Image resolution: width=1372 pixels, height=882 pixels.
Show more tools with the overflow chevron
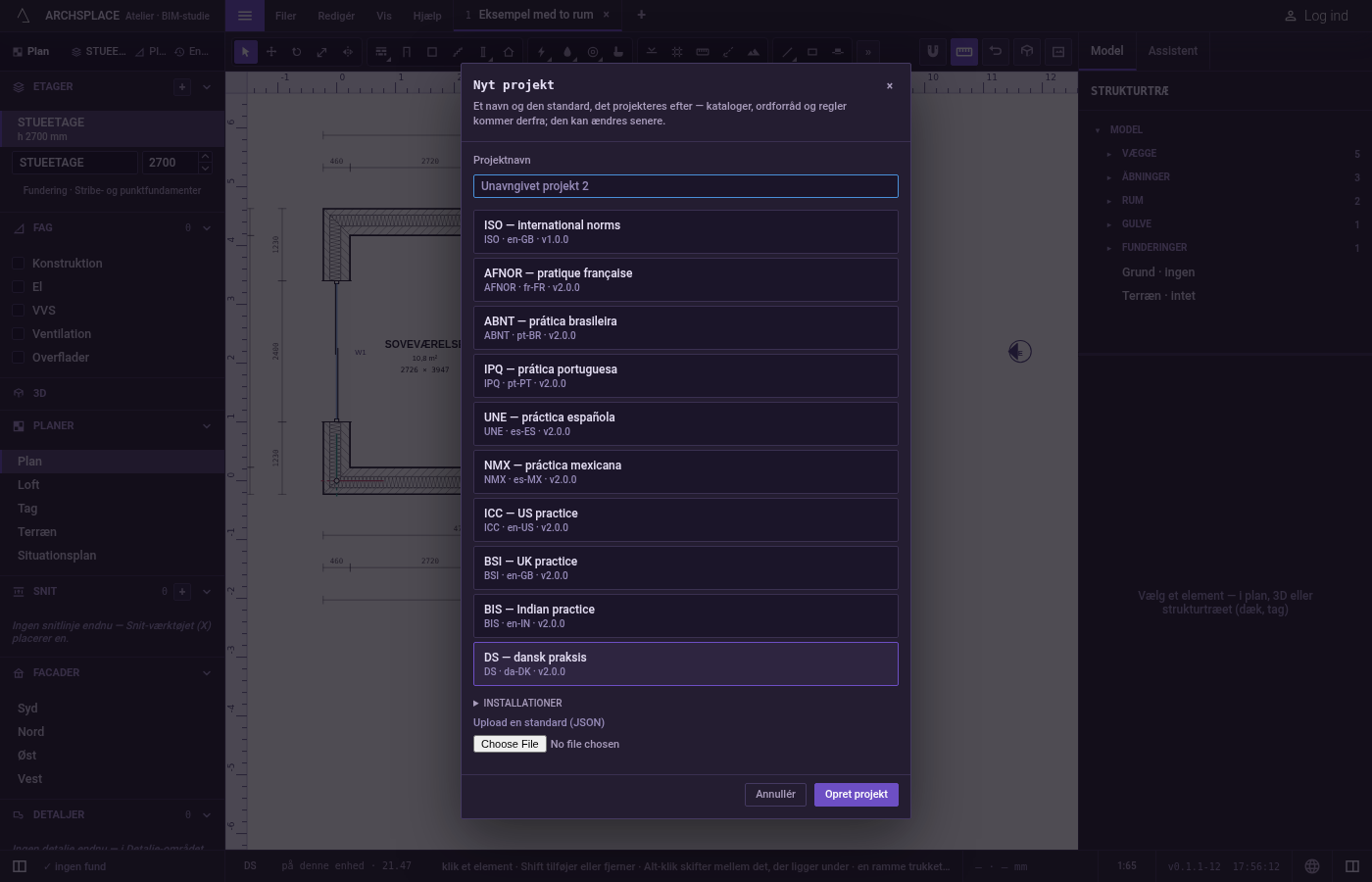coord(867,52)
